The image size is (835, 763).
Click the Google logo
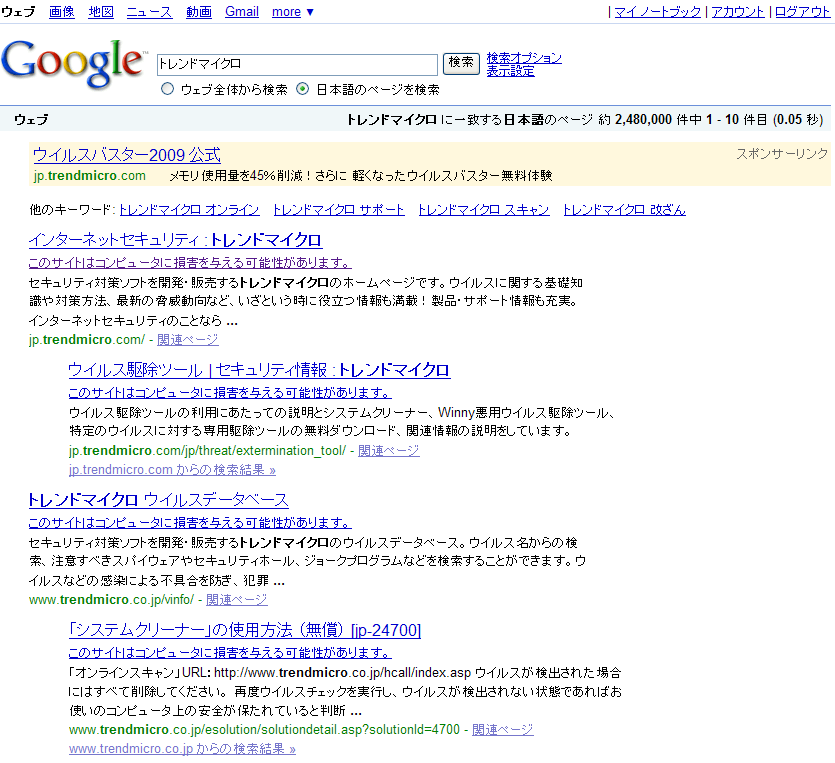73,63
